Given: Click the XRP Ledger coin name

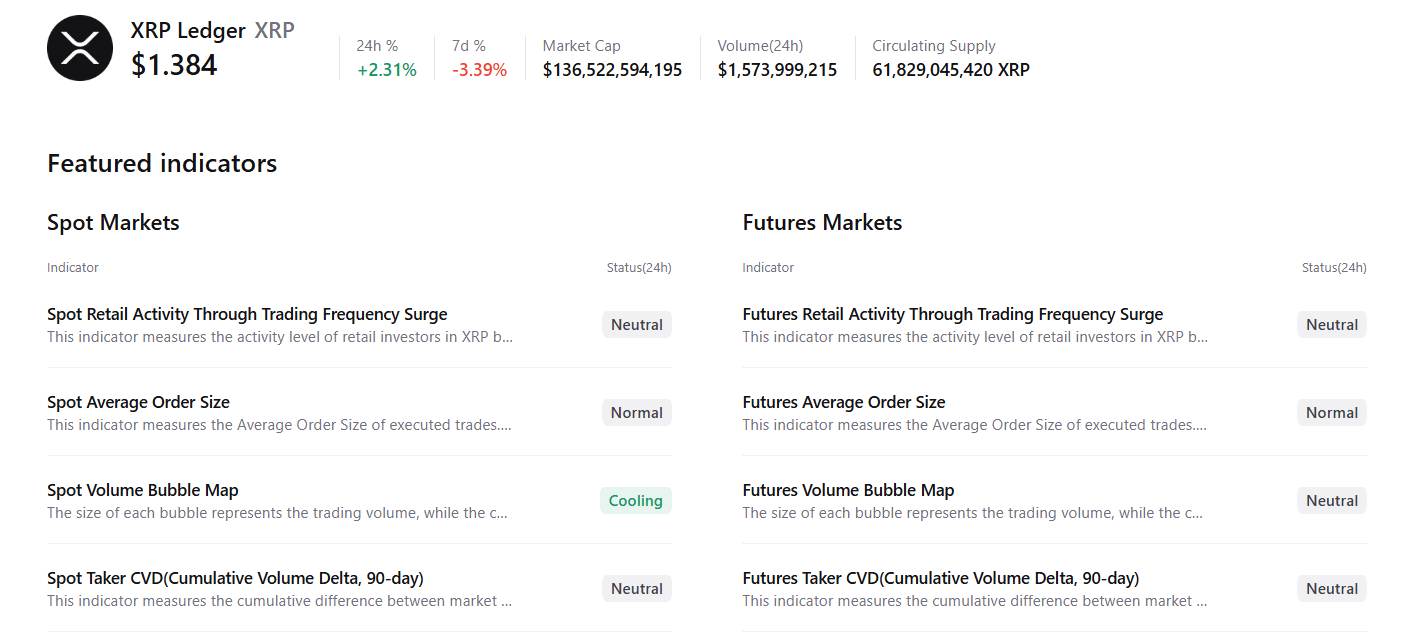Looking at the screenshot, I should [x=188, y=30].
